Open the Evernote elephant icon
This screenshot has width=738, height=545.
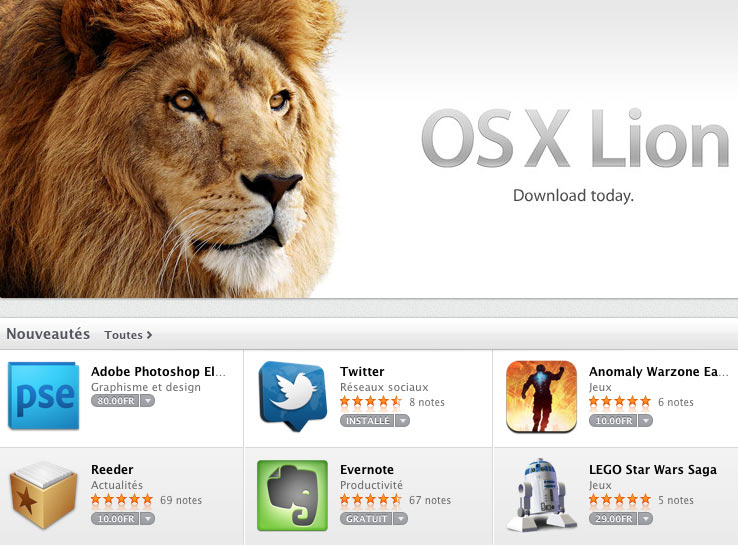pyautogui.click(x=292, y=495)
